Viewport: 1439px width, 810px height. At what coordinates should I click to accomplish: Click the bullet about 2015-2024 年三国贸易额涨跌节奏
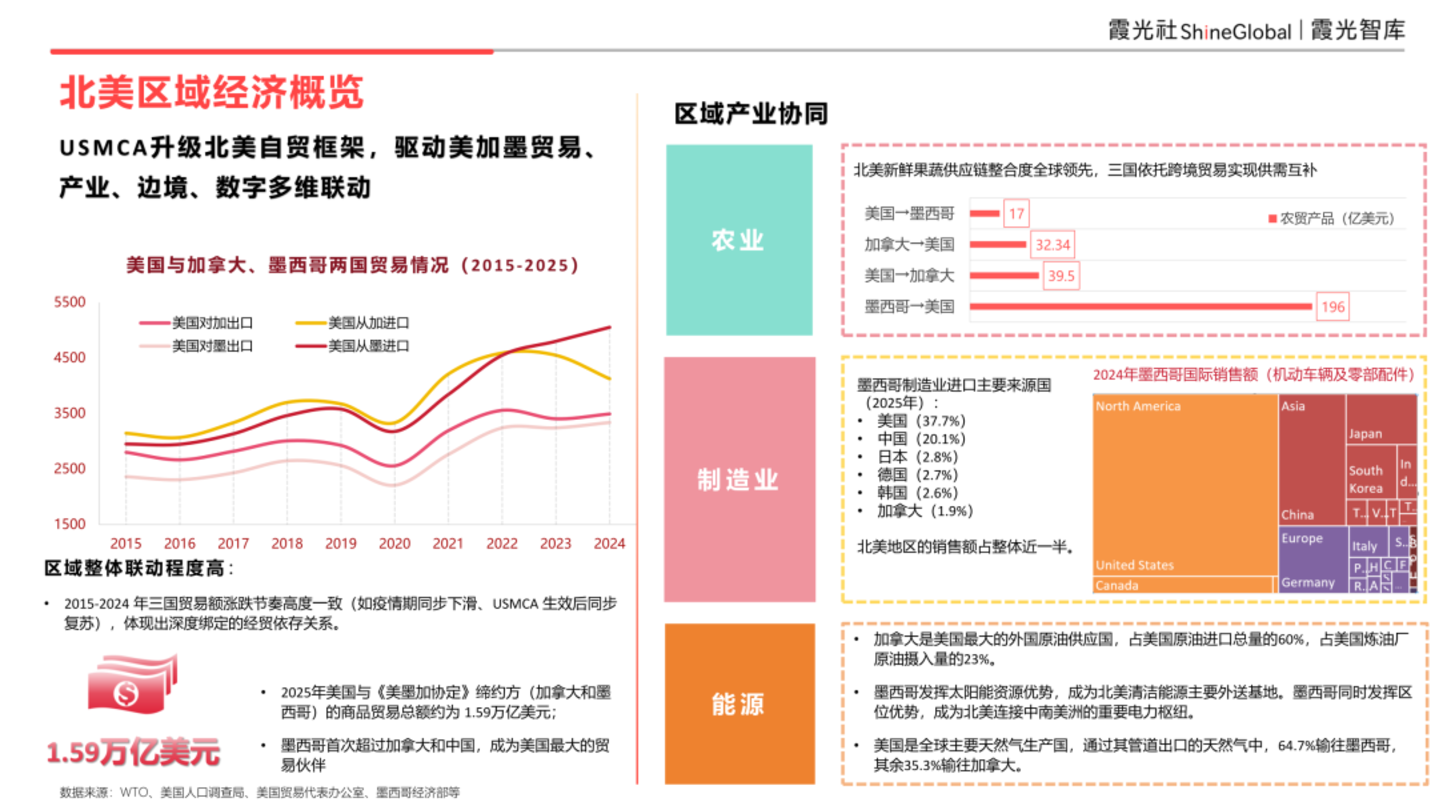(x=338, y=614)
